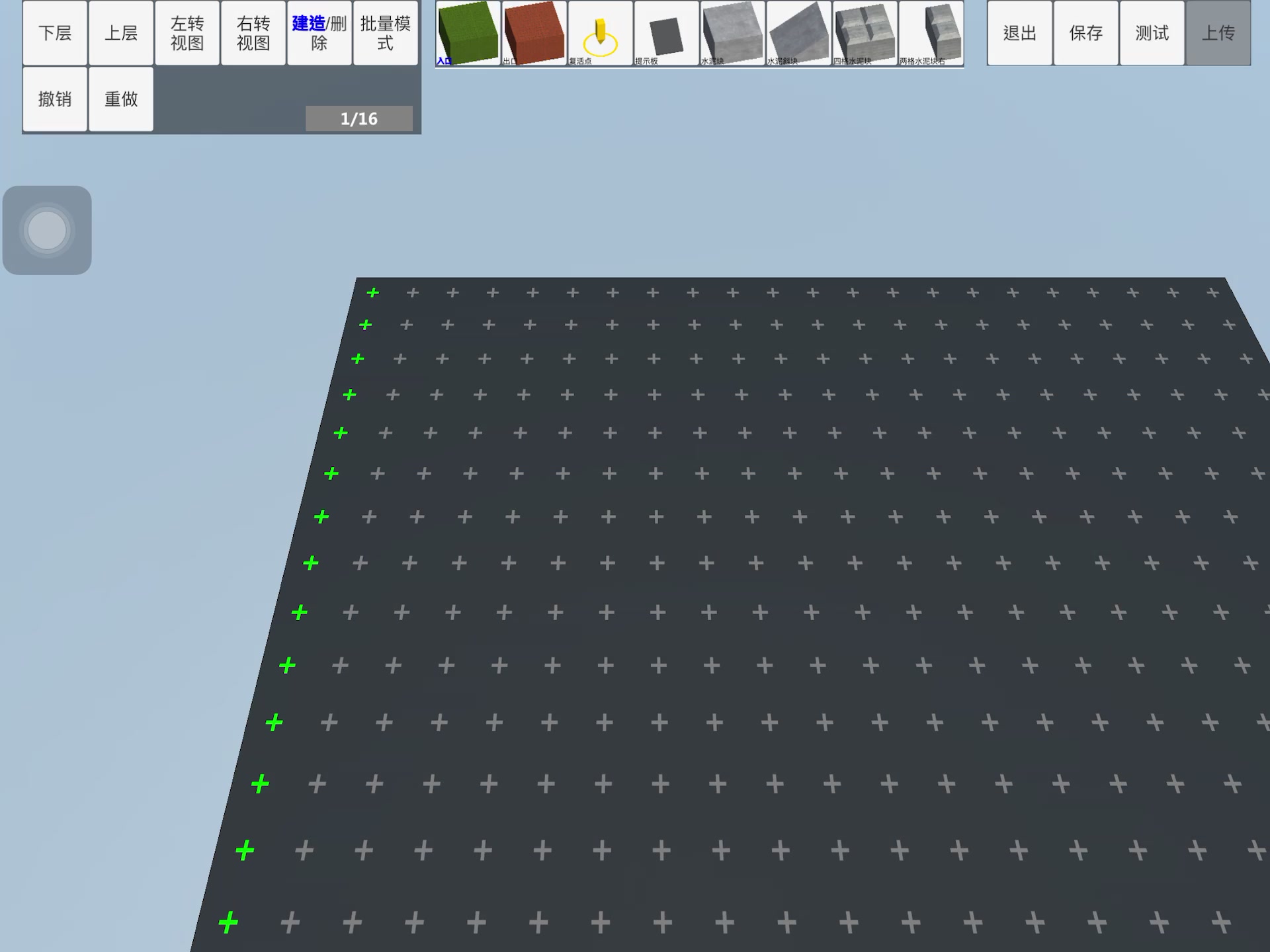The image size is (1270, 952).
Task: Click 撤销 to undo last action
Action: [x=55, y=99]
